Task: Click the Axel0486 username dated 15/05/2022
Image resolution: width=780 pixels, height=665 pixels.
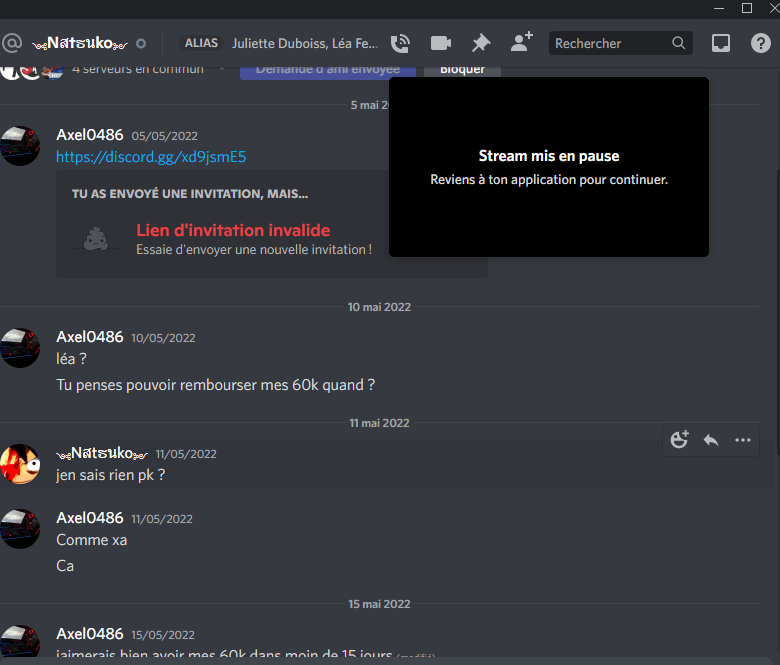Action: click(x=90, y=634)
